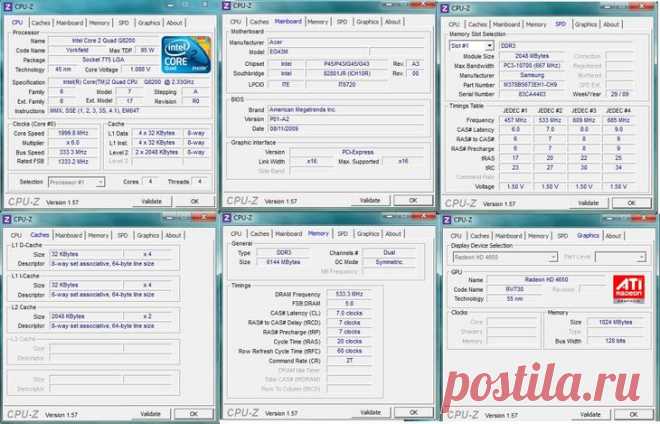Click the 'PCI-Express' graphic interface version value

pos(357,152)
